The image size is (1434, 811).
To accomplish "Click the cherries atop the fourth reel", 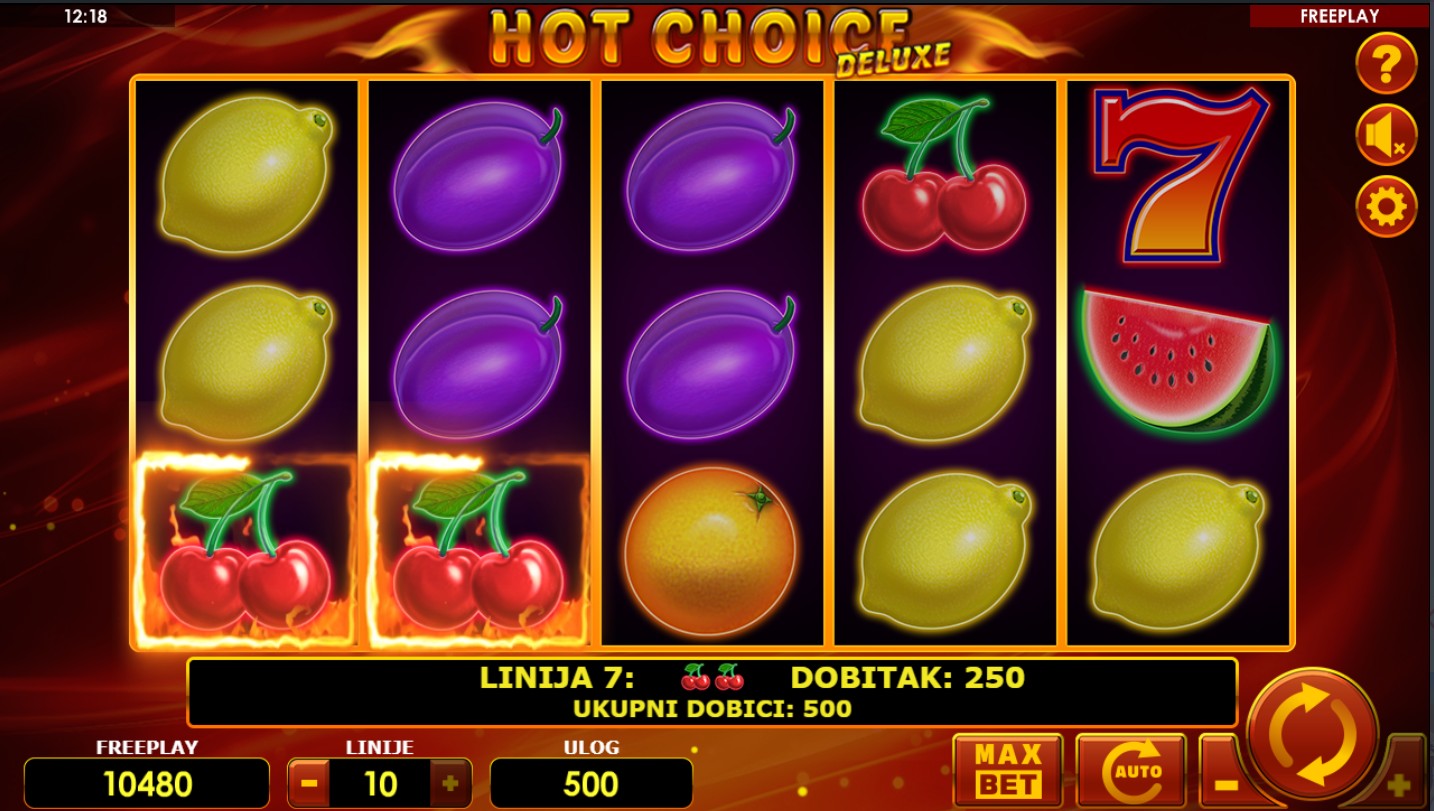I will [x=944, y=175].
